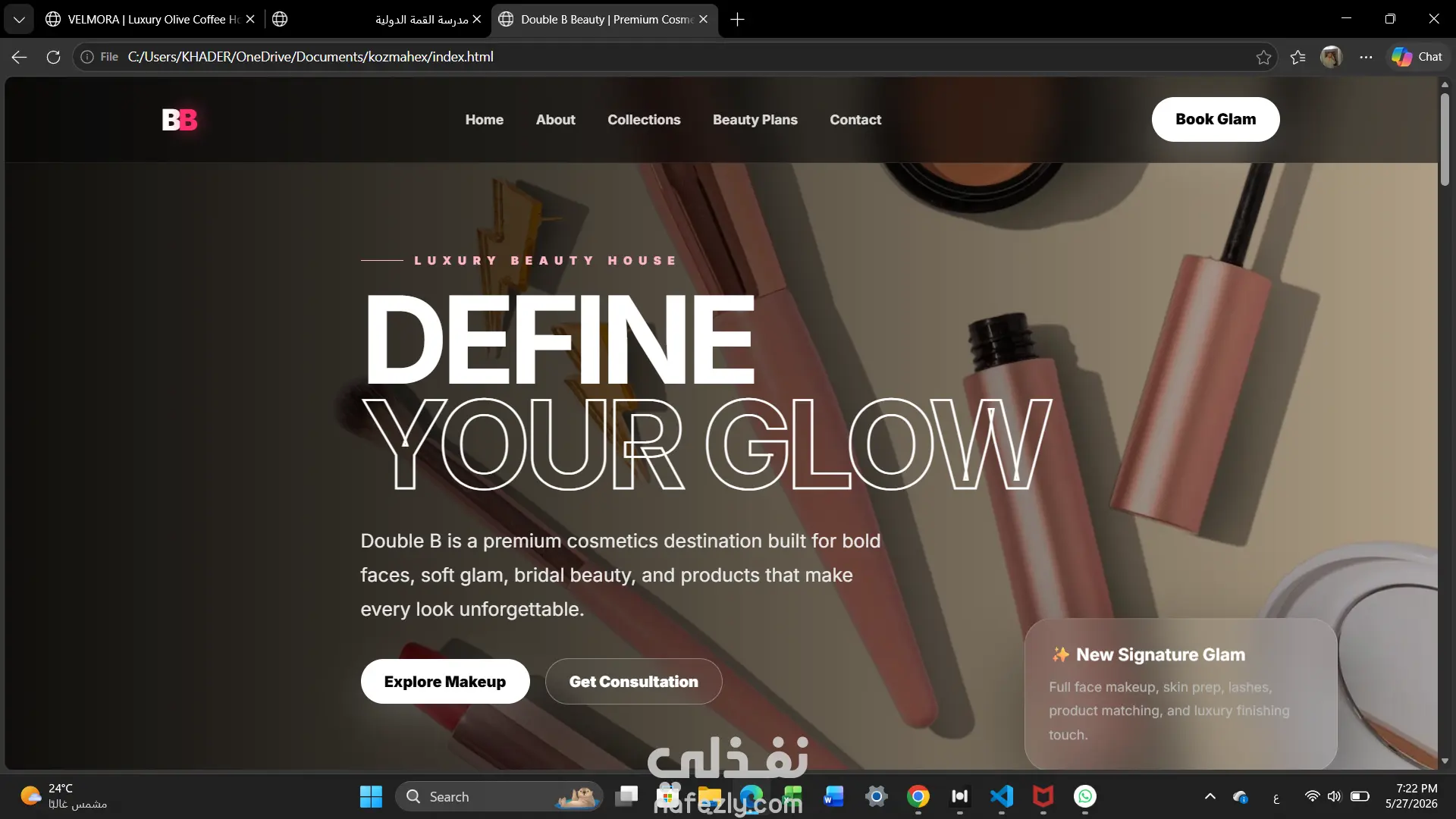Screen dimensions: 1456x819
Task: Switch input language via Arabic indicator
Action: tap(1276, 797)
